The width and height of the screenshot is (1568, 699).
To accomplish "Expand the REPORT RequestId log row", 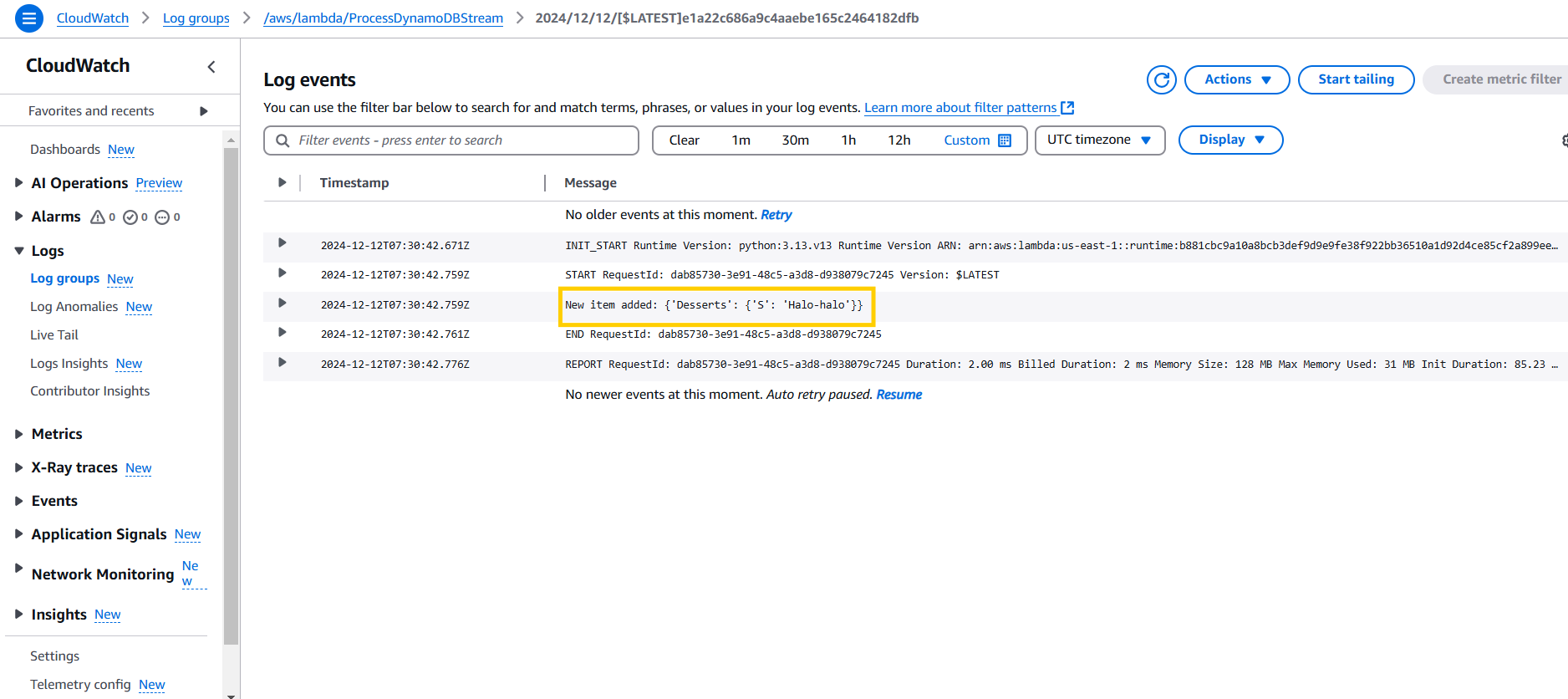I will click(283, 363).
